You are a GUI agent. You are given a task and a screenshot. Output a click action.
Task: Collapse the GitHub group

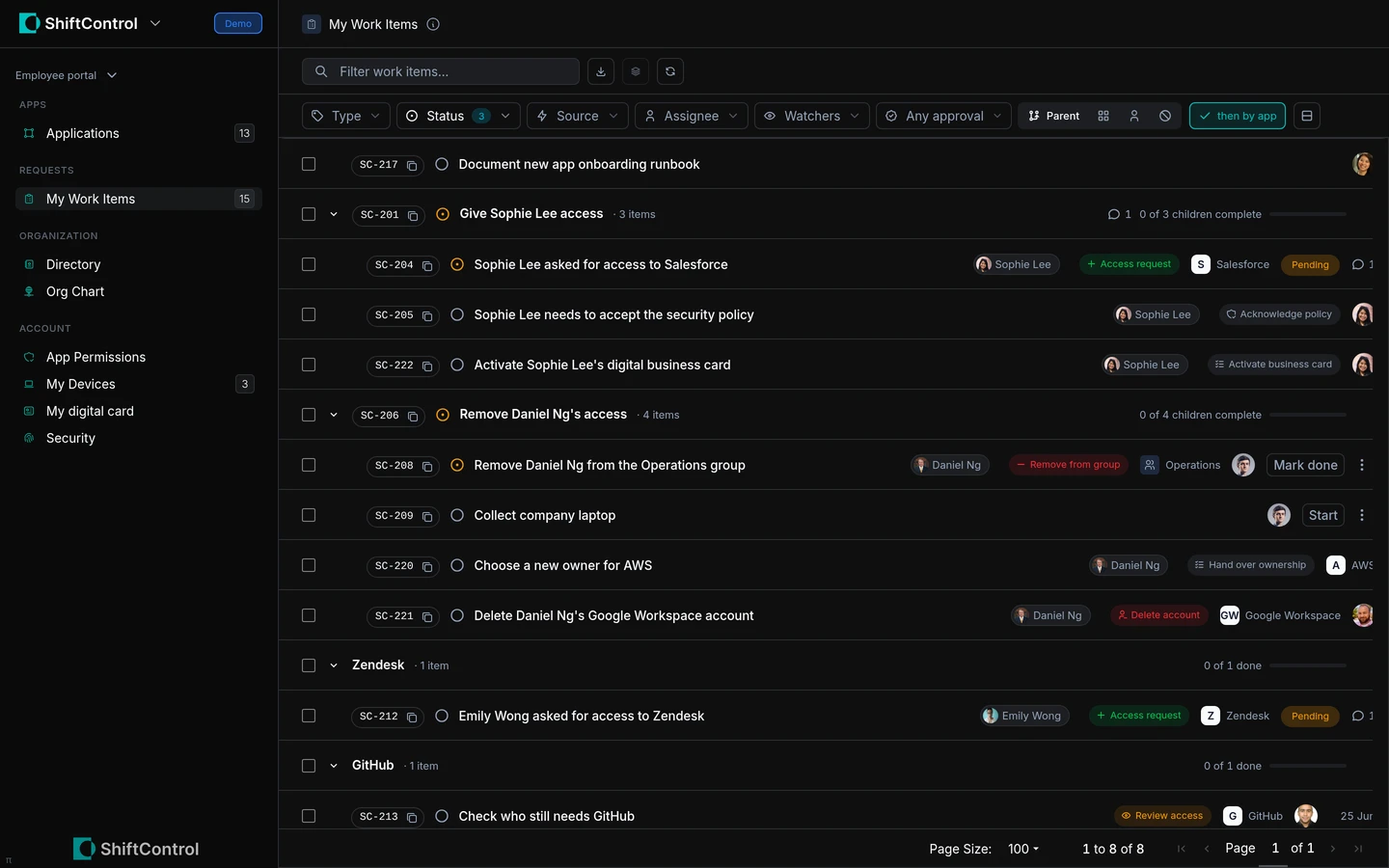(x=334, y=766)
